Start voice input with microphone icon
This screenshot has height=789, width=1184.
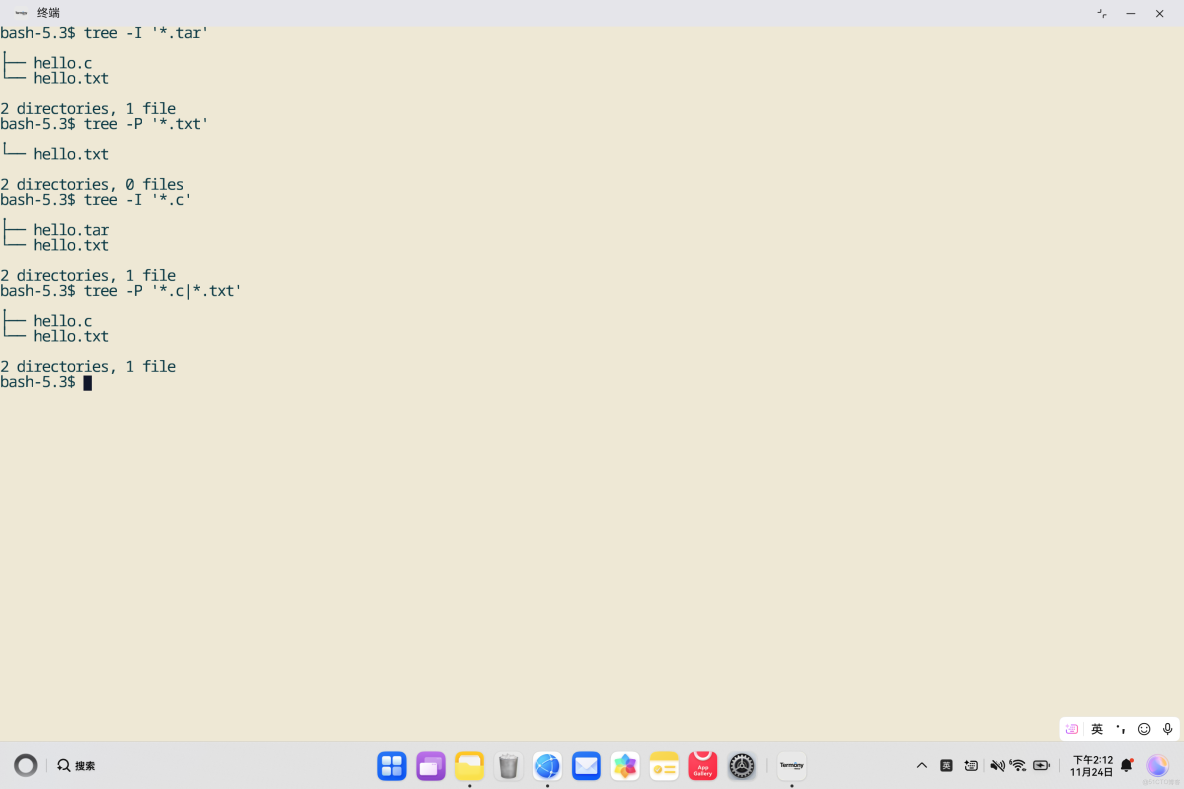tap(1167, 729)
